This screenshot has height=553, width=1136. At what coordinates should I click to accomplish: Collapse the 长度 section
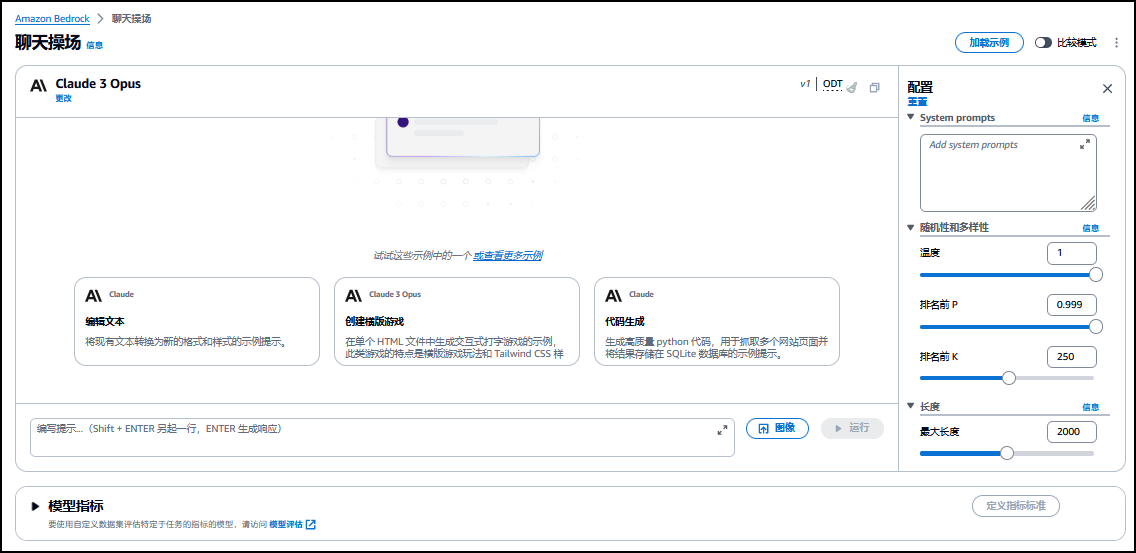click(x=911, y=407)
